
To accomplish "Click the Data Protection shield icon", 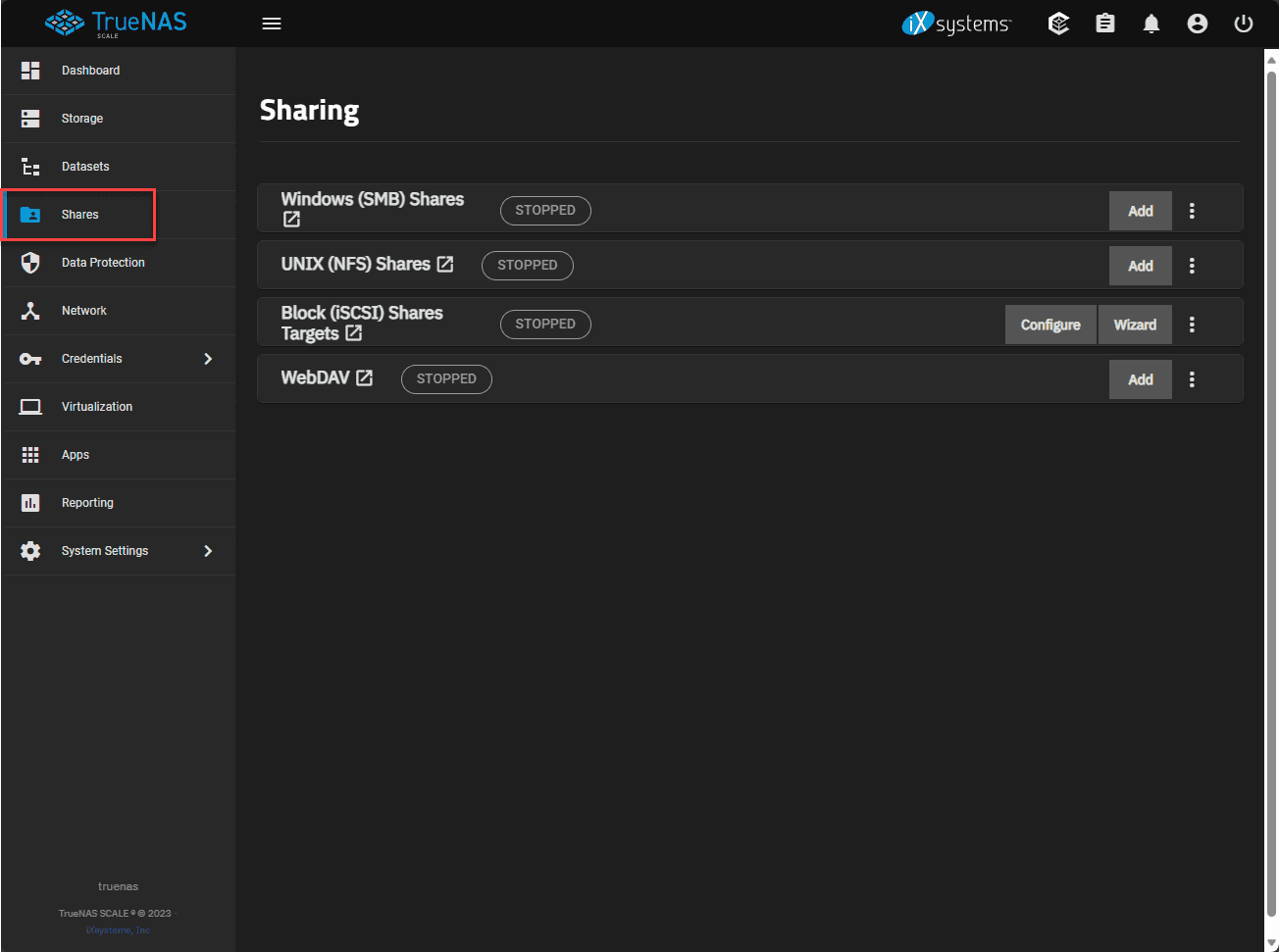I will tap(30, 262).
